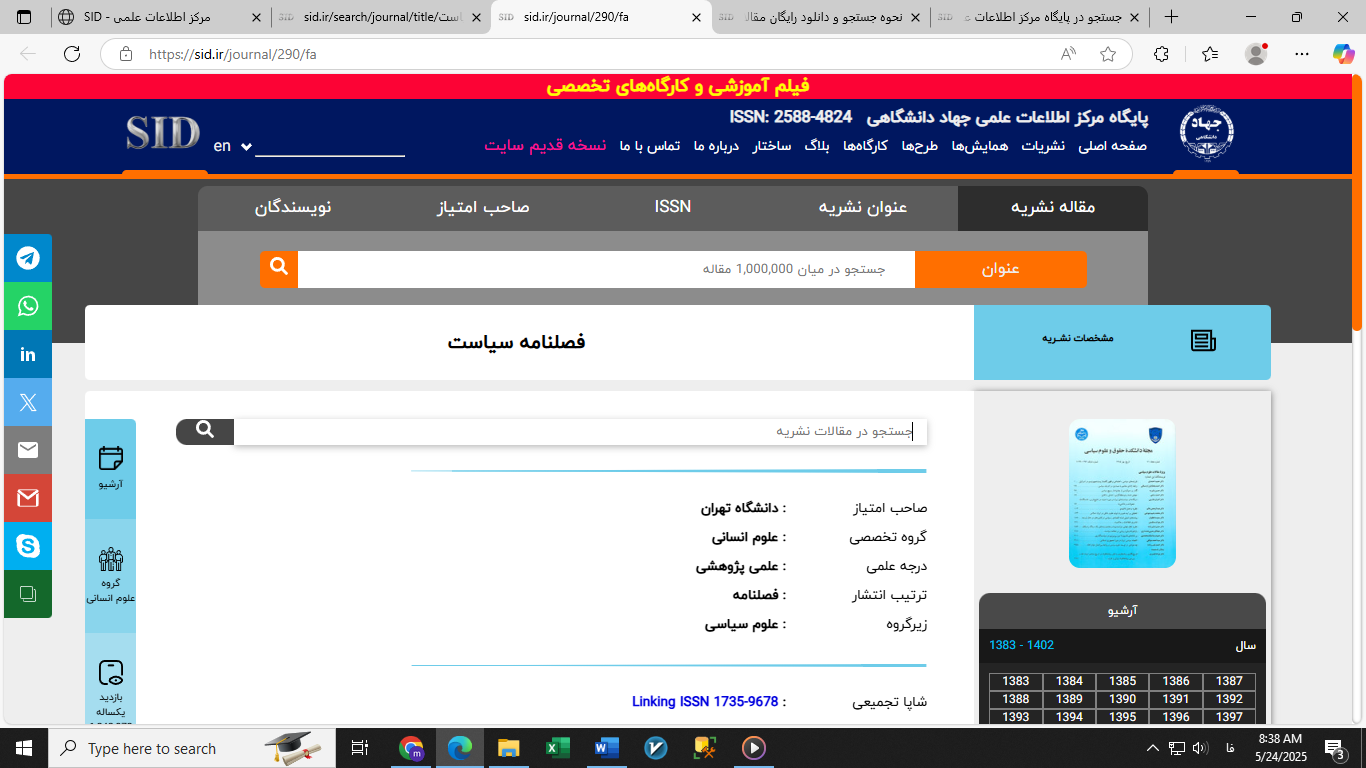Share via the LinkedIn sidebar icon

click(27, 354)
